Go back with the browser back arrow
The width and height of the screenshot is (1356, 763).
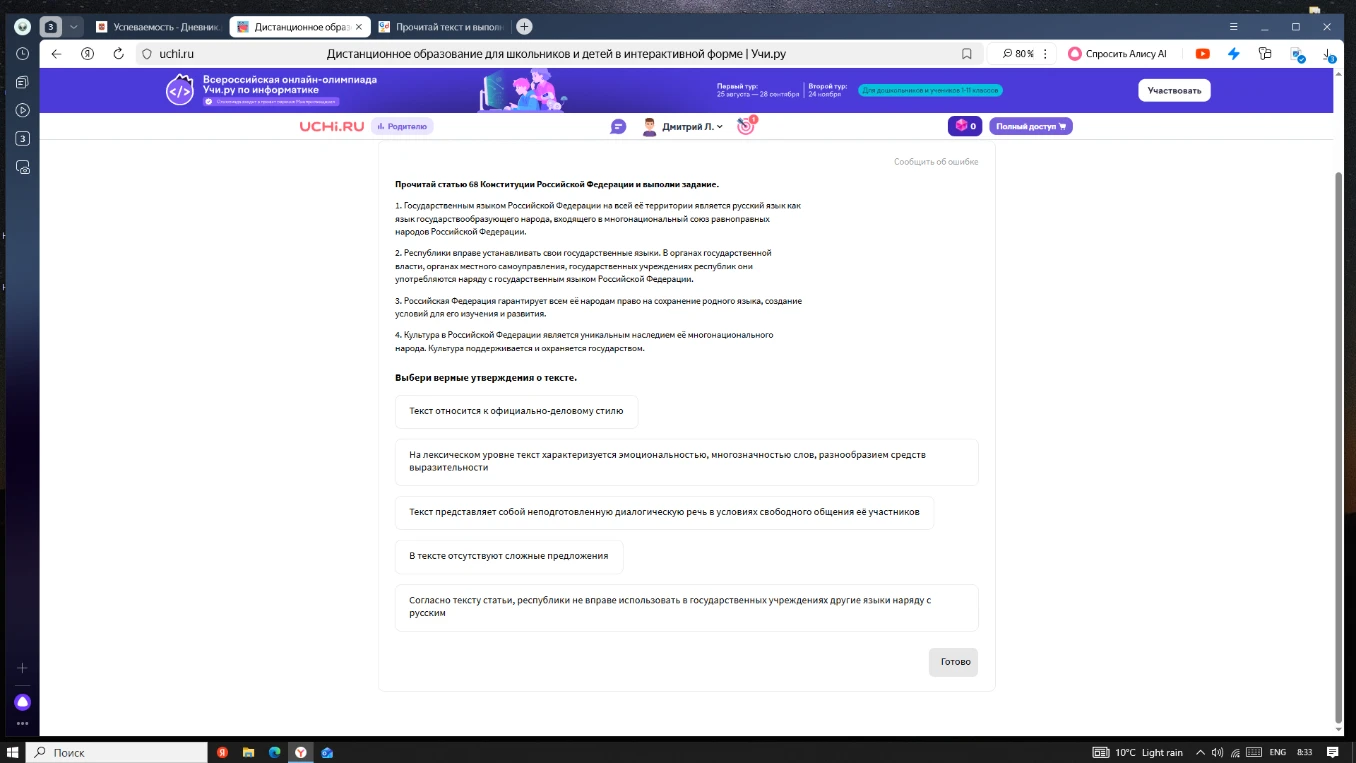click(56, 54)
